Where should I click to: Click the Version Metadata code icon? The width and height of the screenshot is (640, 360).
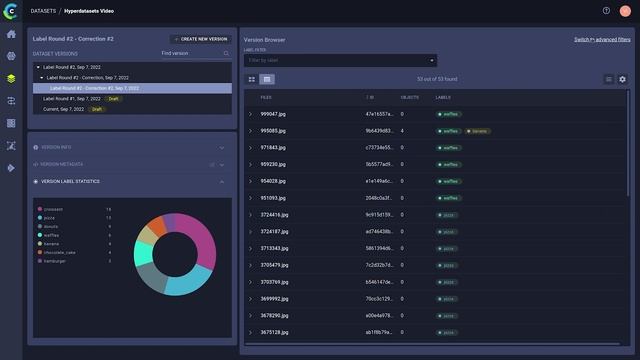[36, 164]
